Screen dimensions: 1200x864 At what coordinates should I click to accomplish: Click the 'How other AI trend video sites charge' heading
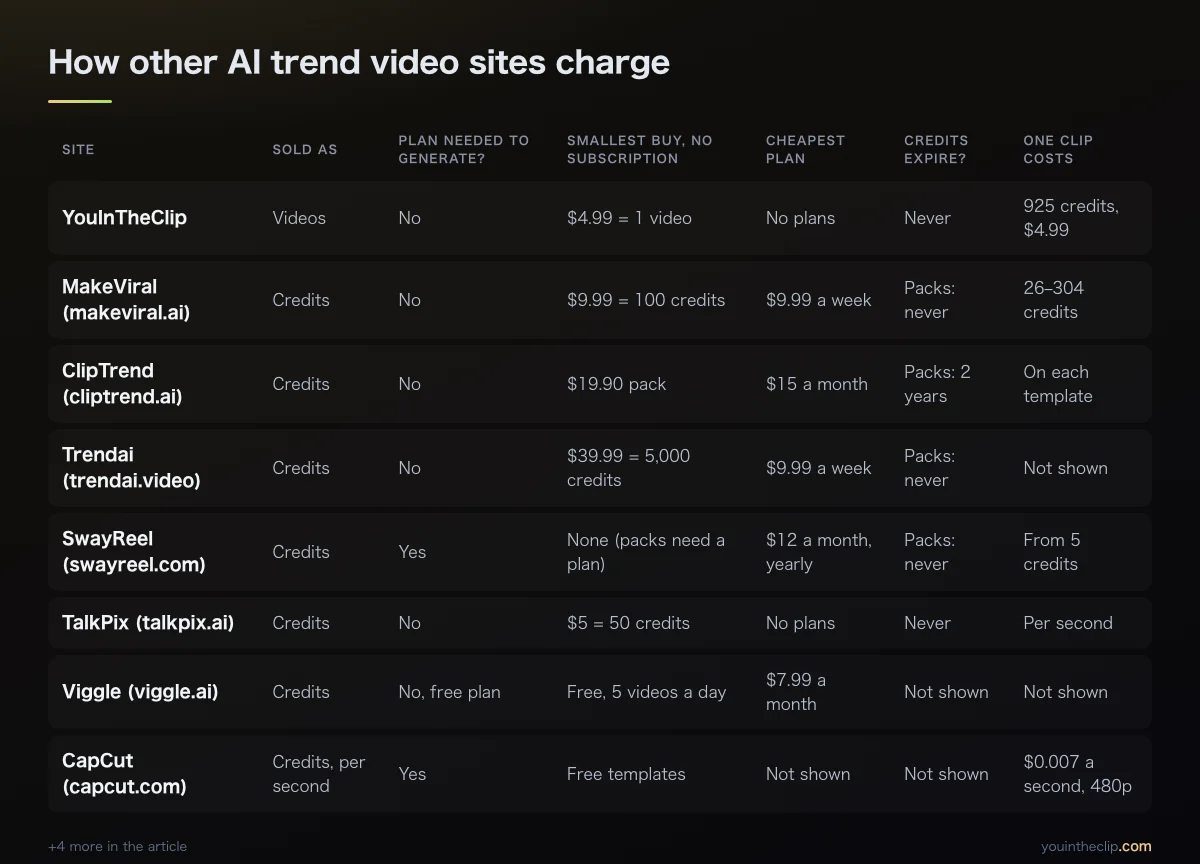[359, 62]
